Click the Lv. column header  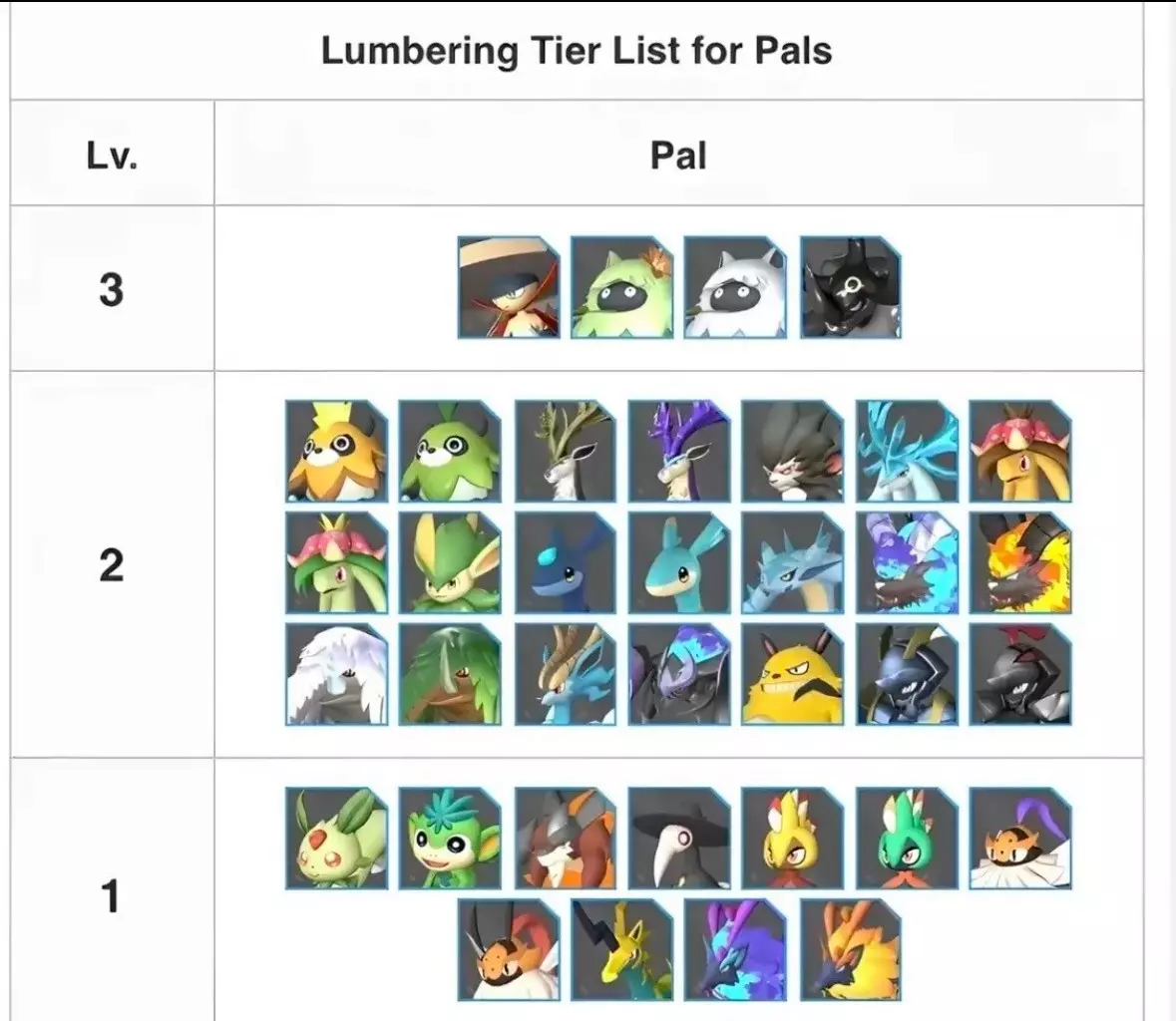(x=112, y=155)
